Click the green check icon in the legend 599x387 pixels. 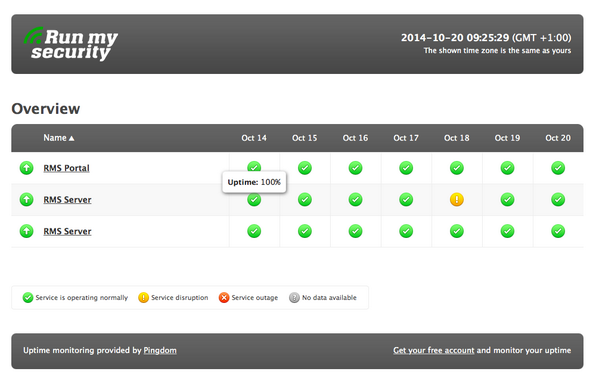click(28, 298)
